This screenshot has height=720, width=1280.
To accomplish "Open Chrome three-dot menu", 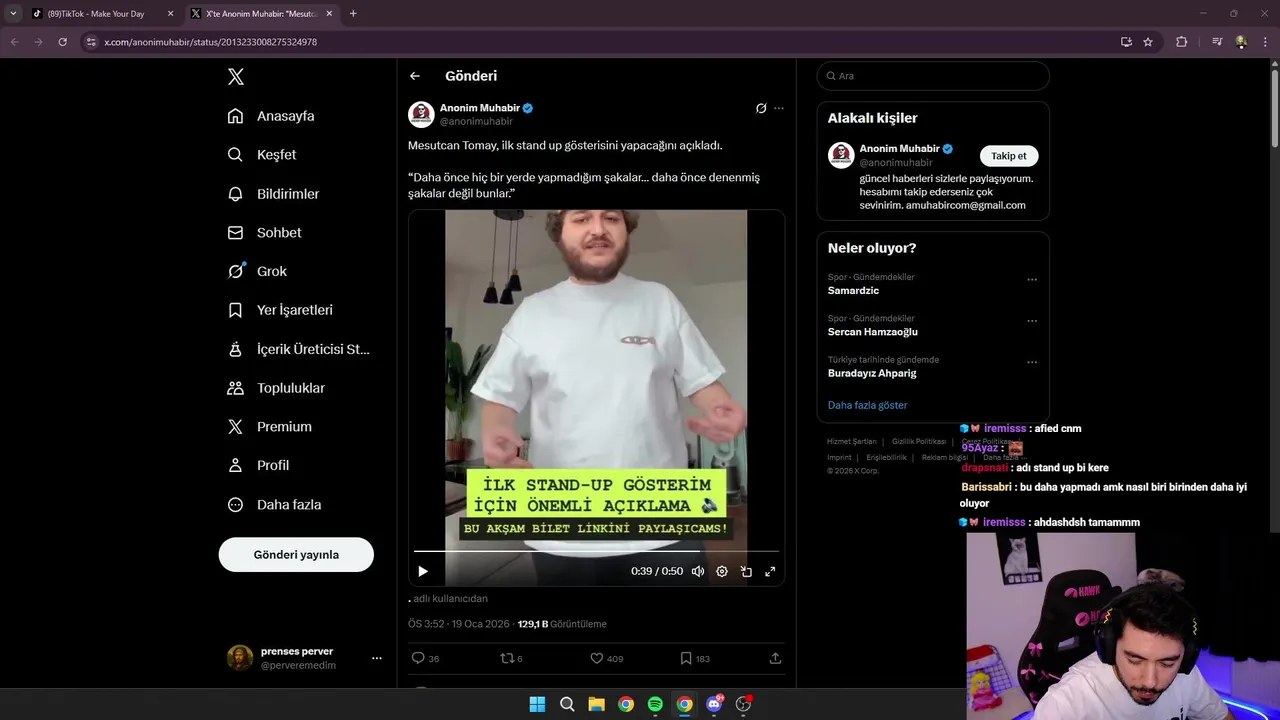I will [1265, 42].
